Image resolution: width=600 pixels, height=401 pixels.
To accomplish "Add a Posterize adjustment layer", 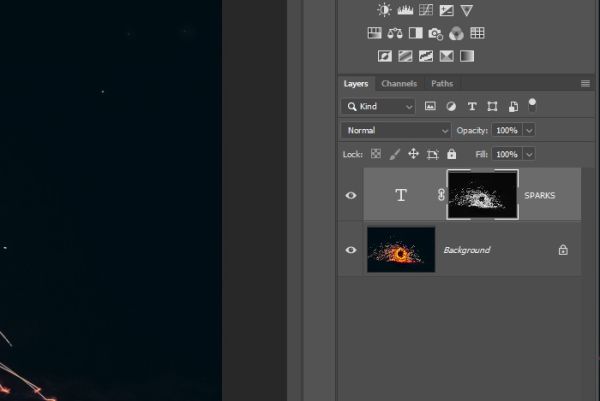I will pos(405,56).
